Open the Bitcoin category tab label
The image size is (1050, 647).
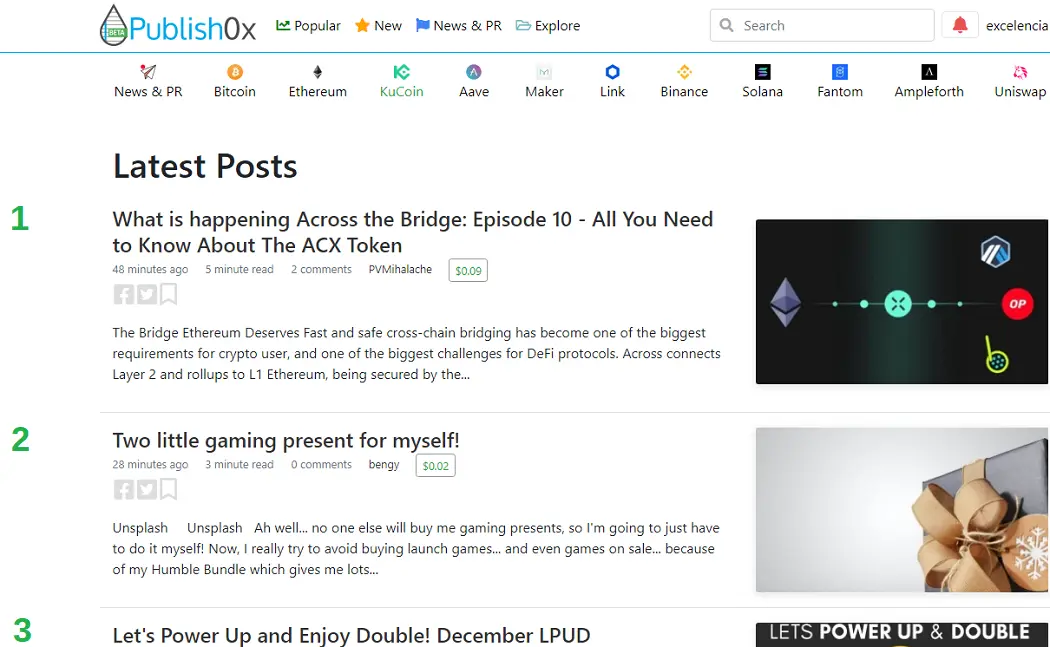[x=235, y=92]
